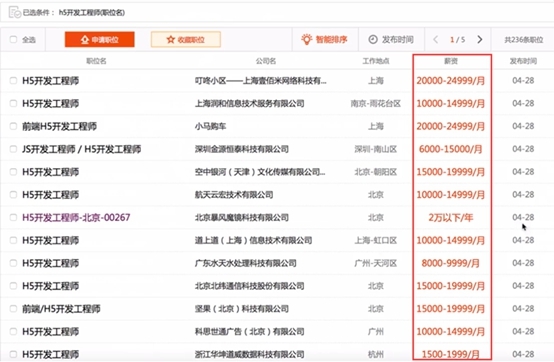The image size is (554, 362).
Task: Check the 上海润和信息技术 row checkbox
Action: coord(13,103)
